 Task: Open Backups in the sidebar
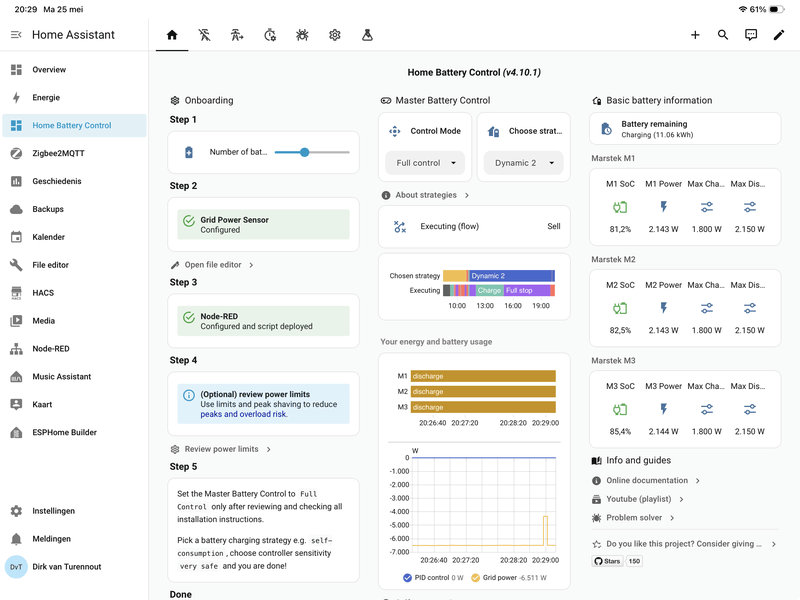pyautogui.click(x=74, y=209)
